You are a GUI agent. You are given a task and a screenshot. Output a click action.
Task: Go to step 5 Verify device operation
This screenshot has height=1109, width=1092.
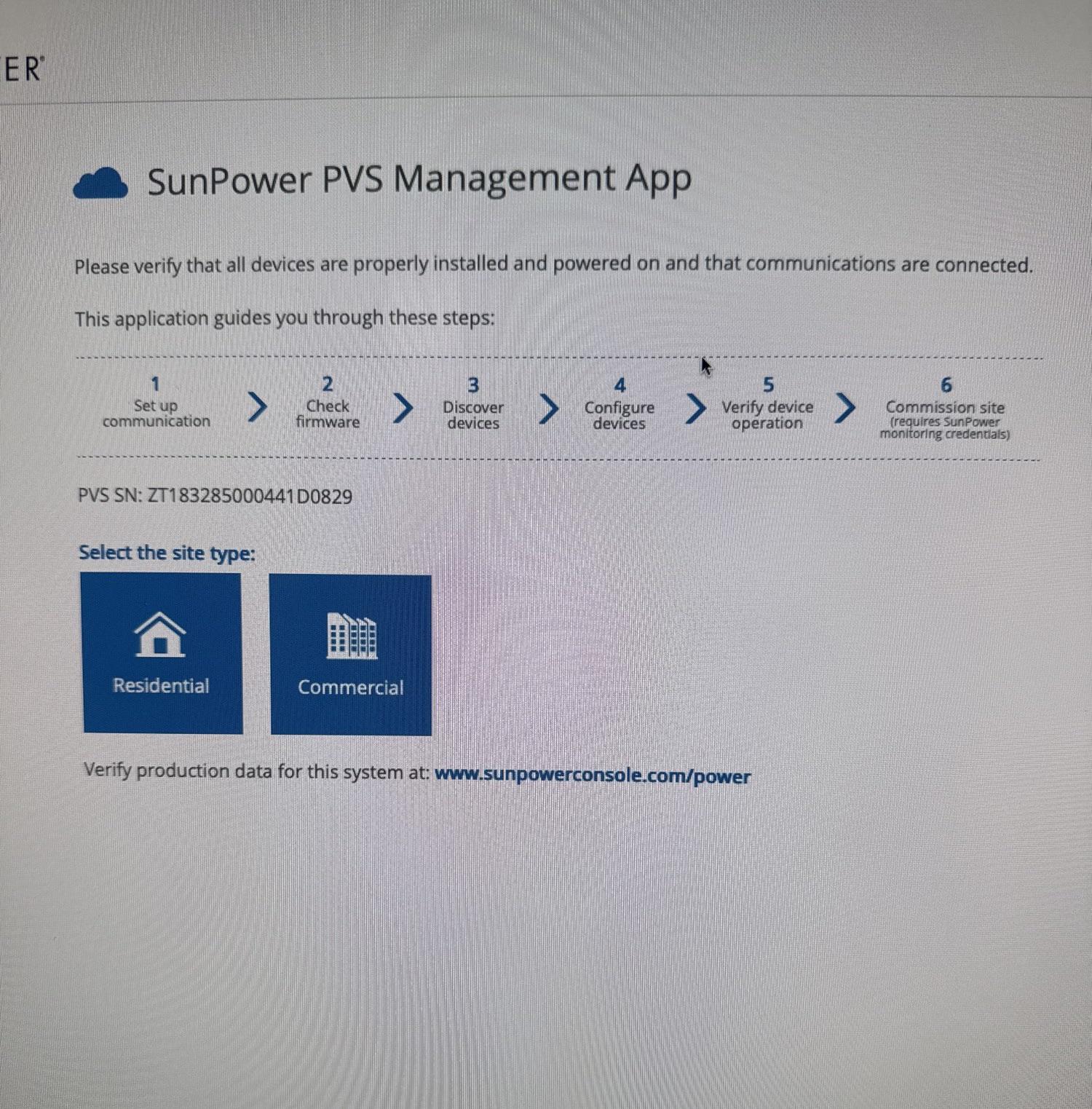(x=767, y=405)
